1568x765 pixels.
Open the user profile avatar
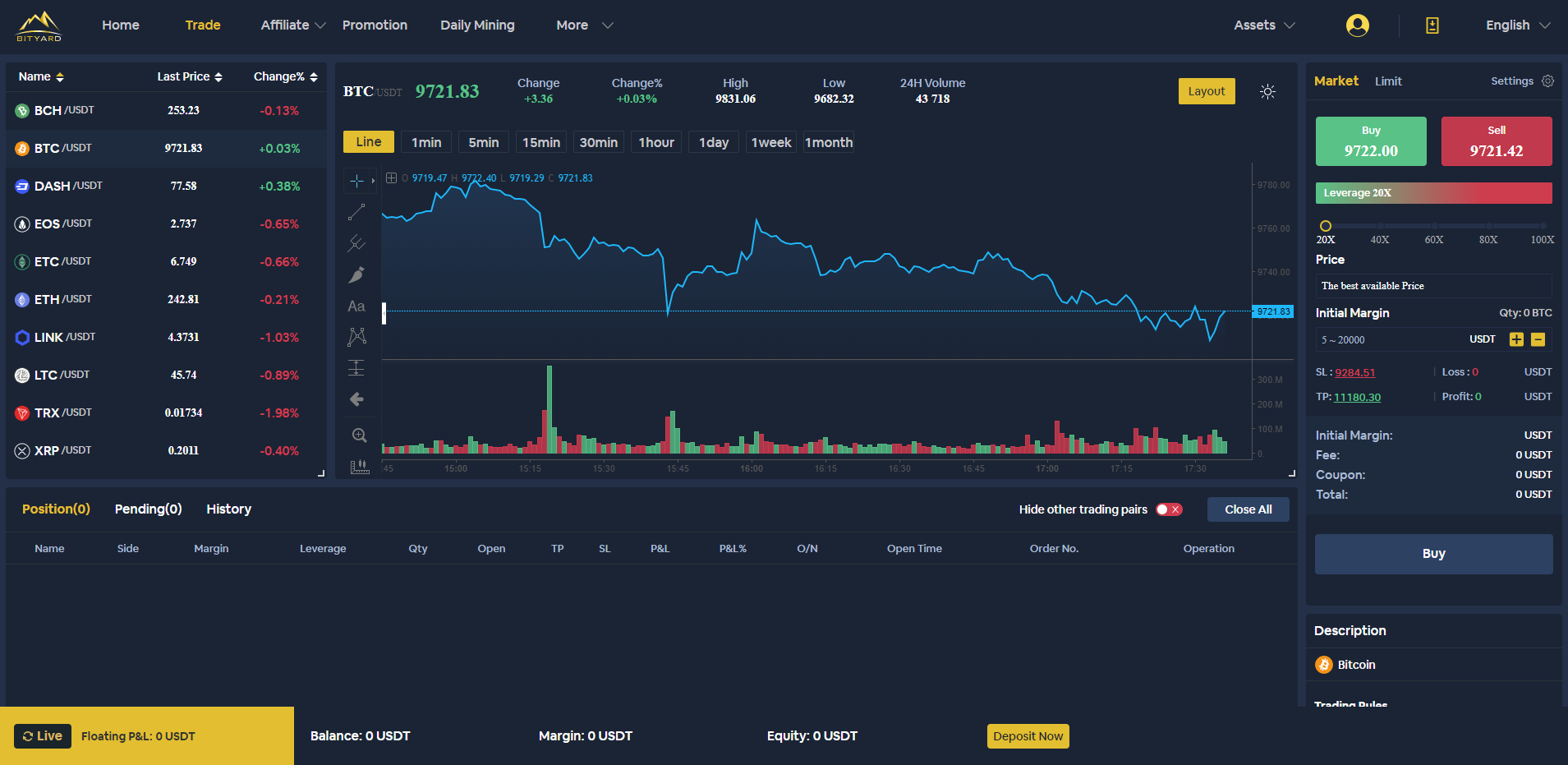click(1358, 25)
